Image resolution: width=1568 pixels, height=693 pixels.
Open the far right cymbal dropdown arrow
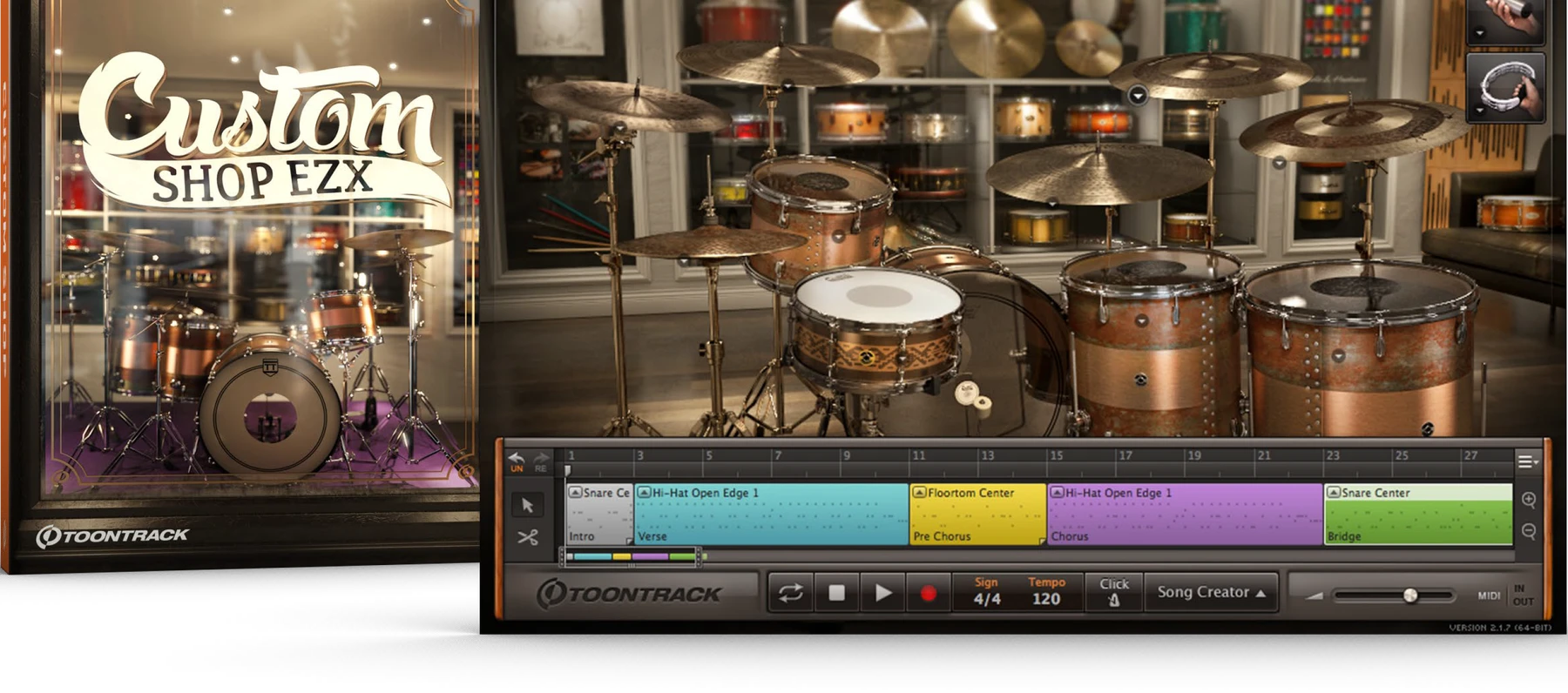point(1279,163)
